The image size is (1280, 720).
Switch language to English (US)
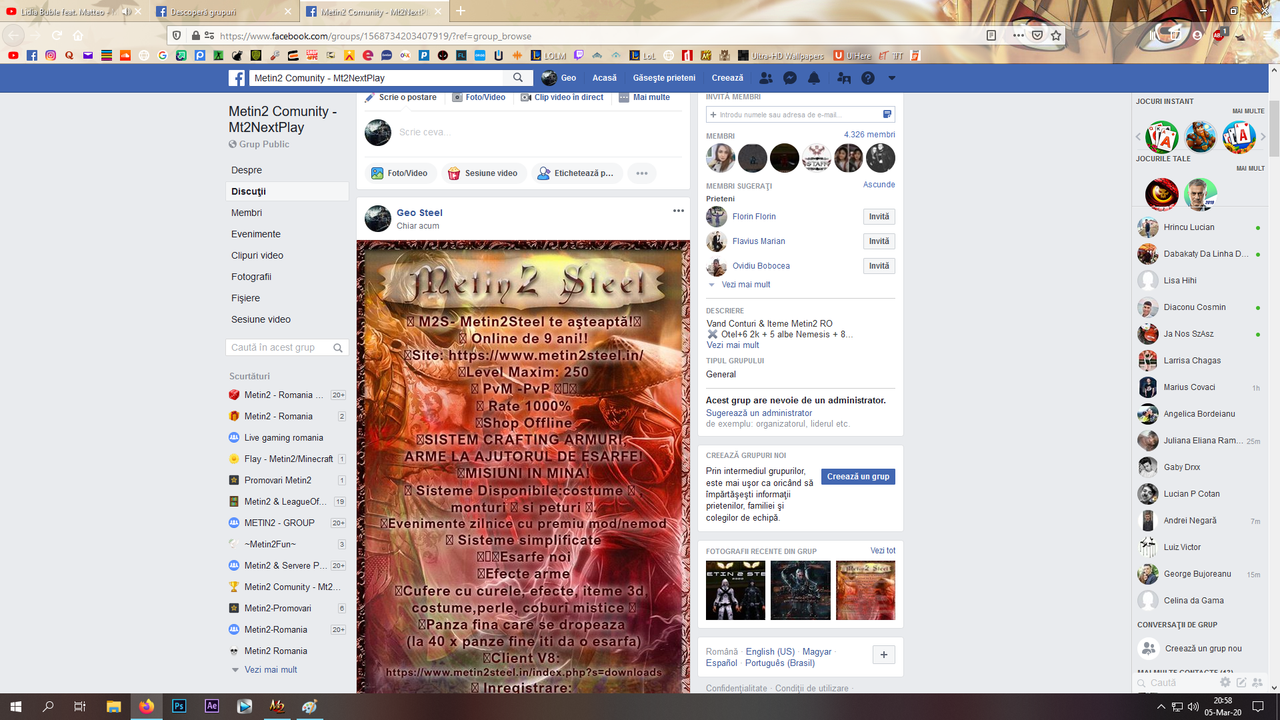pos(770,652)
